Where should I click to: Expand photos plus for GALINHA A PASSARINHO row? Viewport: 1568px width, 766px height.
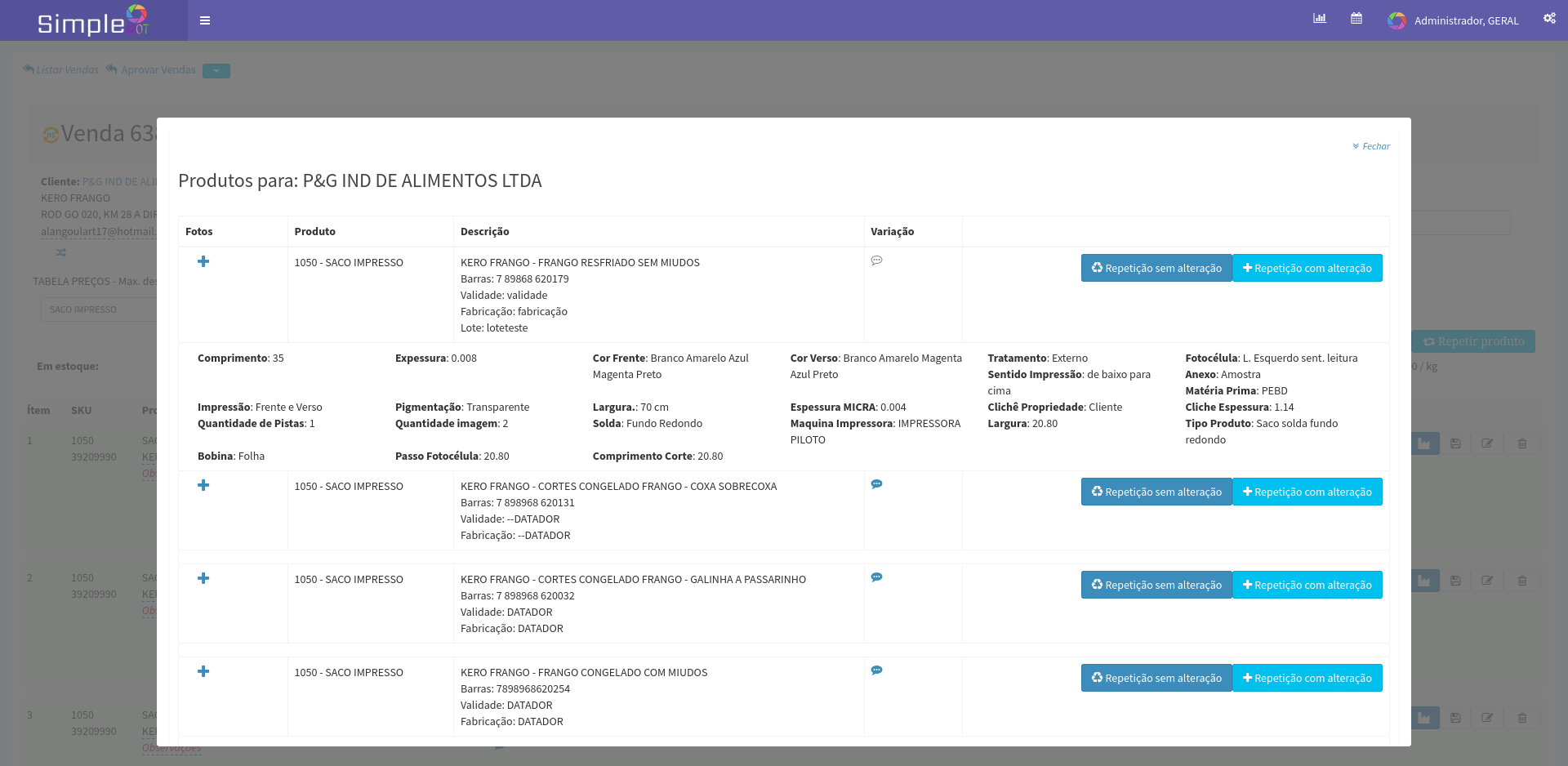click(203, 578)
